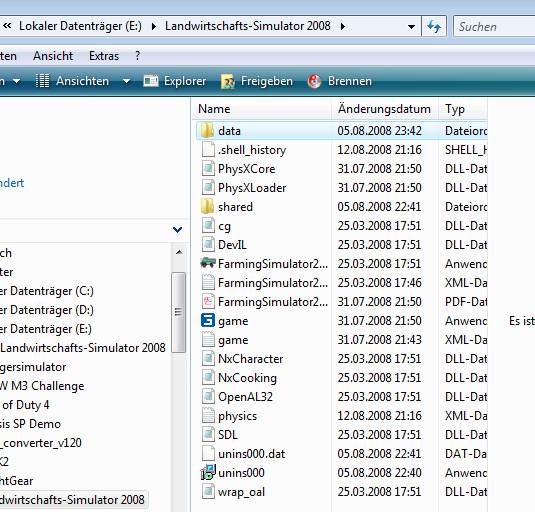Select the FarmingSimulator XML document icon
This screenshot has width=535, height=512.
(208, 283)
